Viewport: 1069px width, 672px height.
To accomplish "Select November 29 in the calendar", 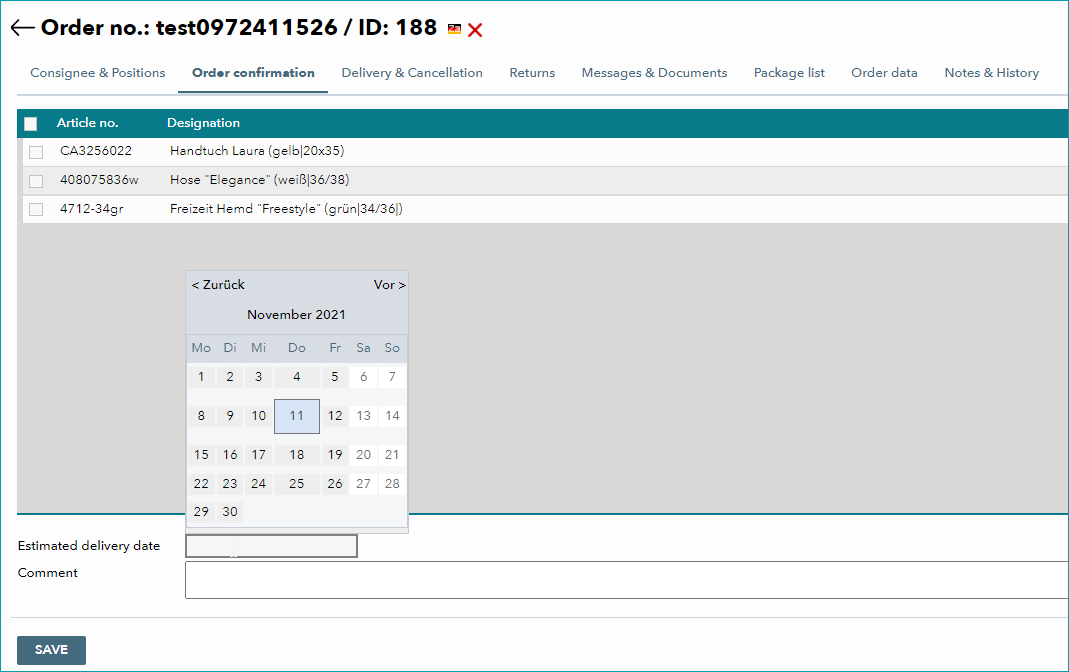I will tap(201, 512).
